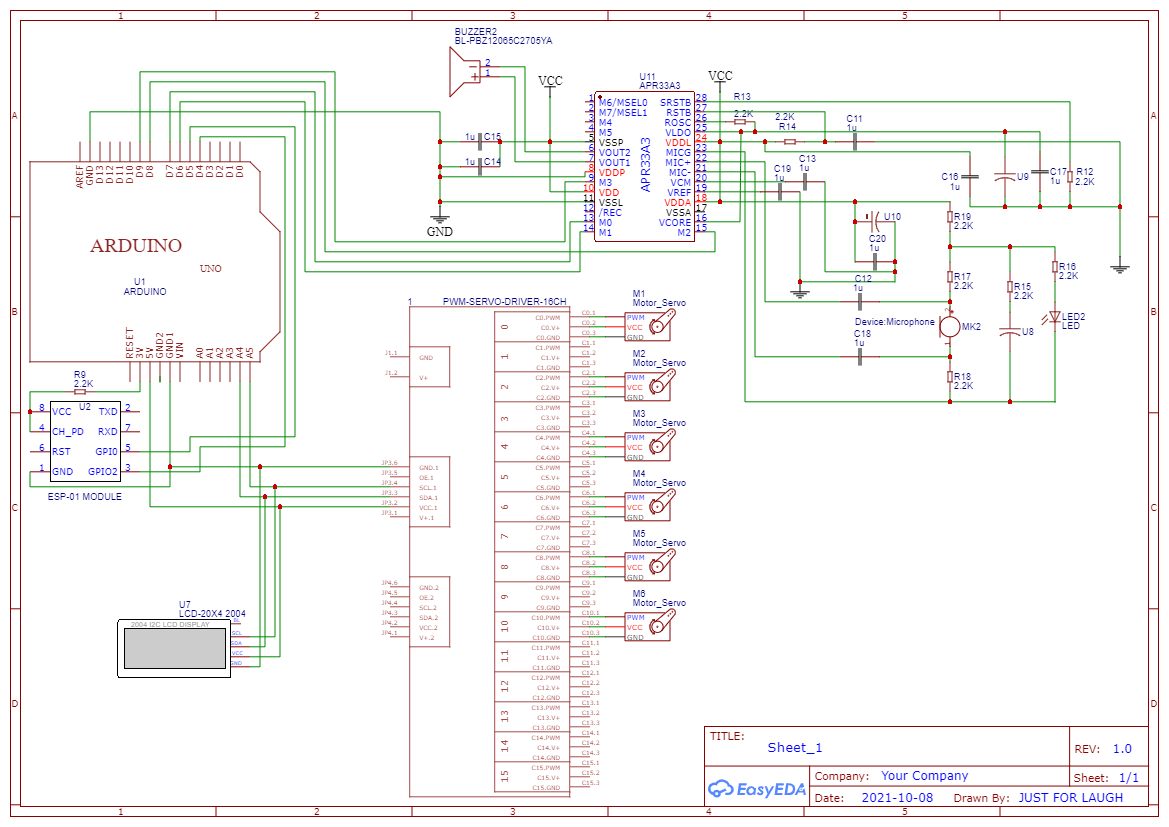The width and height of the screenshot is (1169, 827).
Task: Click the JUST FOR LAUGH author name
Action: tap(1071, 797)
